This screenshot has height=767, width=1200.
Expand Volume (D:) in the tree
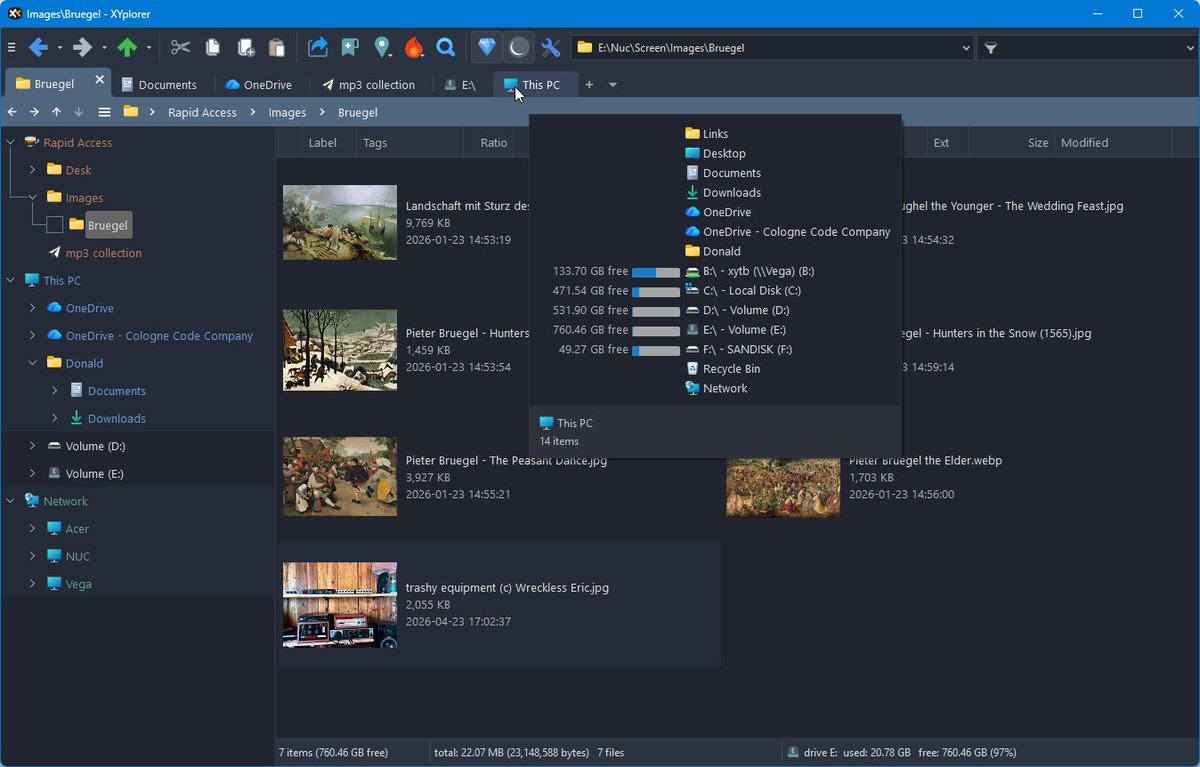(32, 446)
